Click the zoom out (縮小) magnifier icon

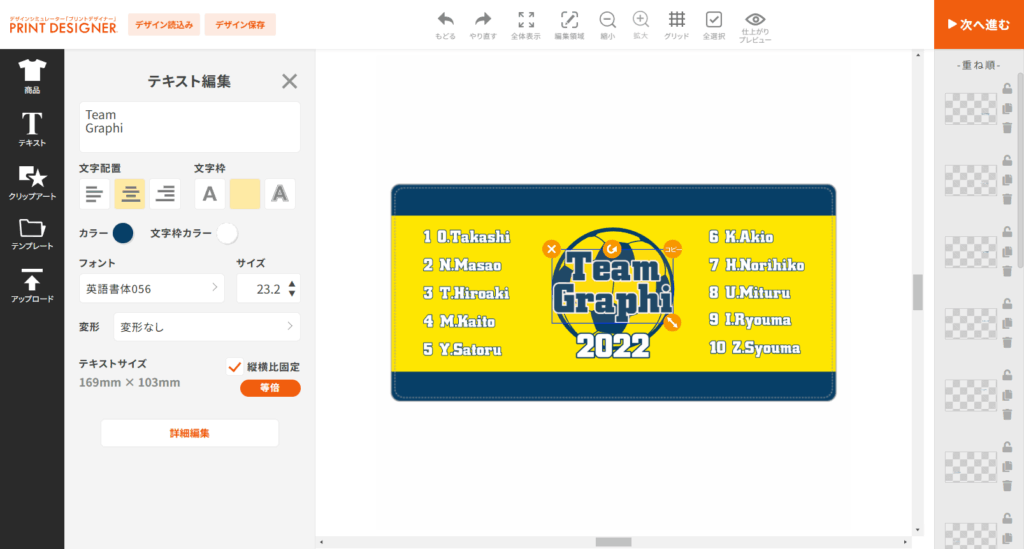(607, 19)
